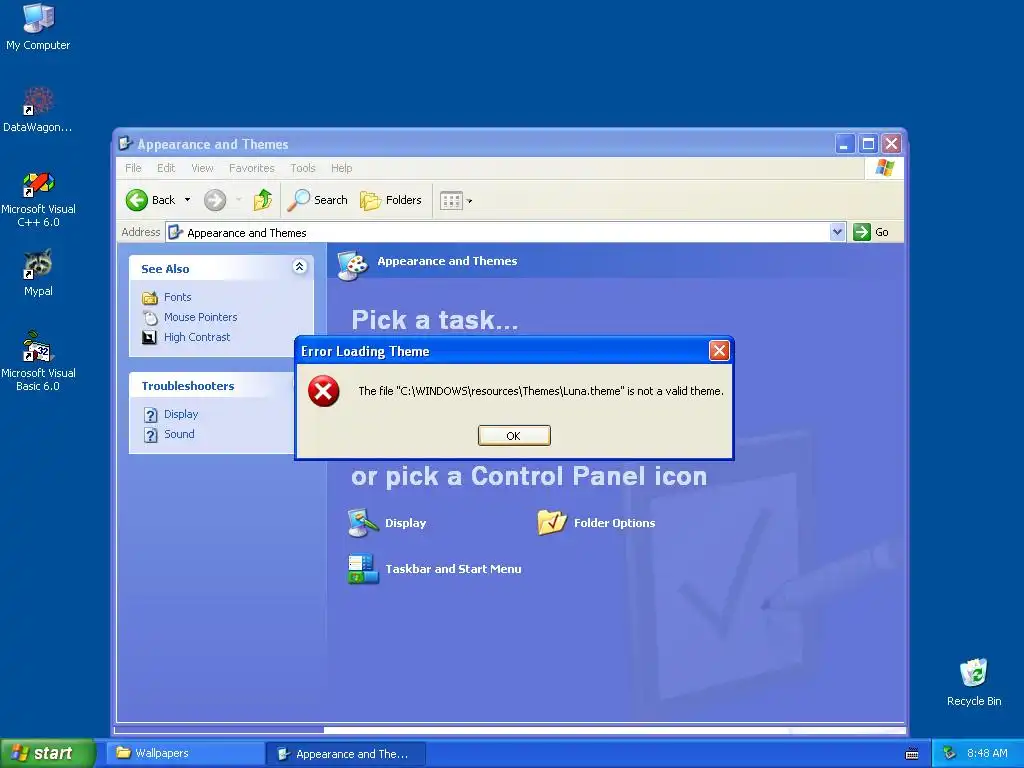Open the Folder Options icon

click(x=552, y=522)
